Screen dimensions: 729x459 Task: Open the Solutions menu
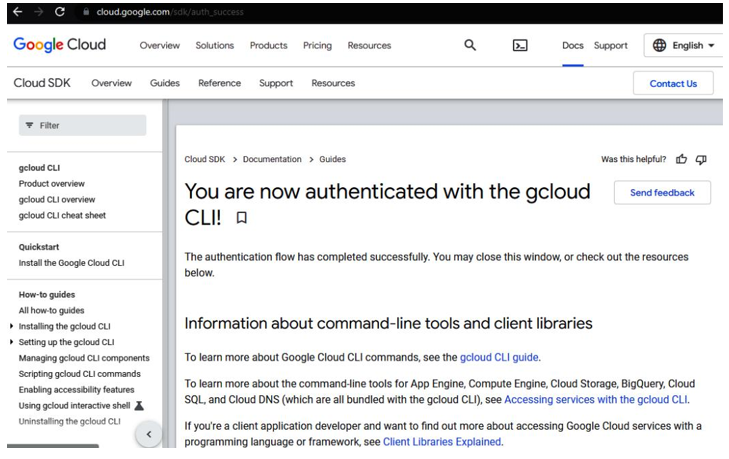click(214, 46)
